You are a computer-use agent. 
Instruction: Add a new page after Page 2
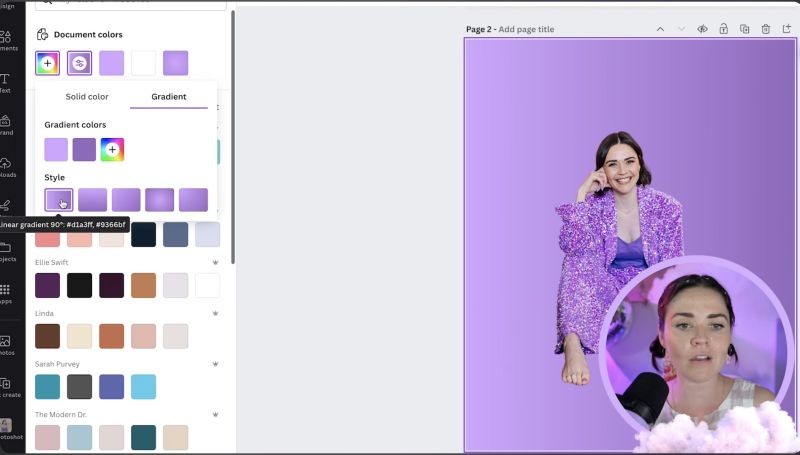pyautogui.click(x=786, y=29)
